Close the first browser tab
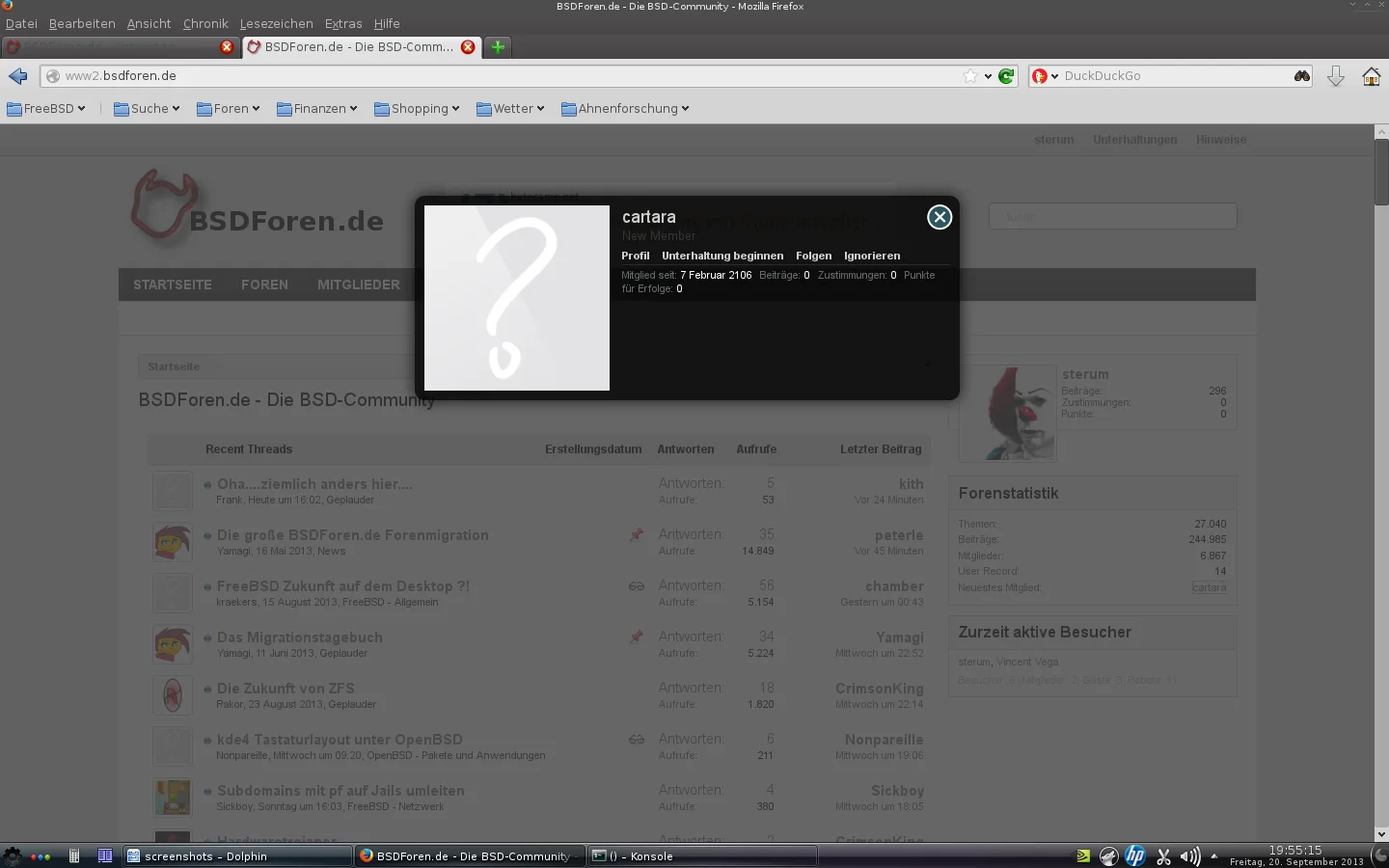 click(227, 46)
